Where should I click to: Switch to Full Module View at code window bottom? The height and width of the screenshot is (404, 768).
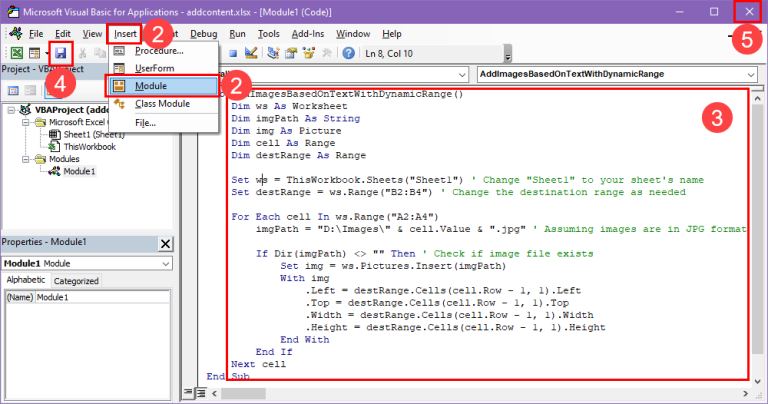pos(201,393)
